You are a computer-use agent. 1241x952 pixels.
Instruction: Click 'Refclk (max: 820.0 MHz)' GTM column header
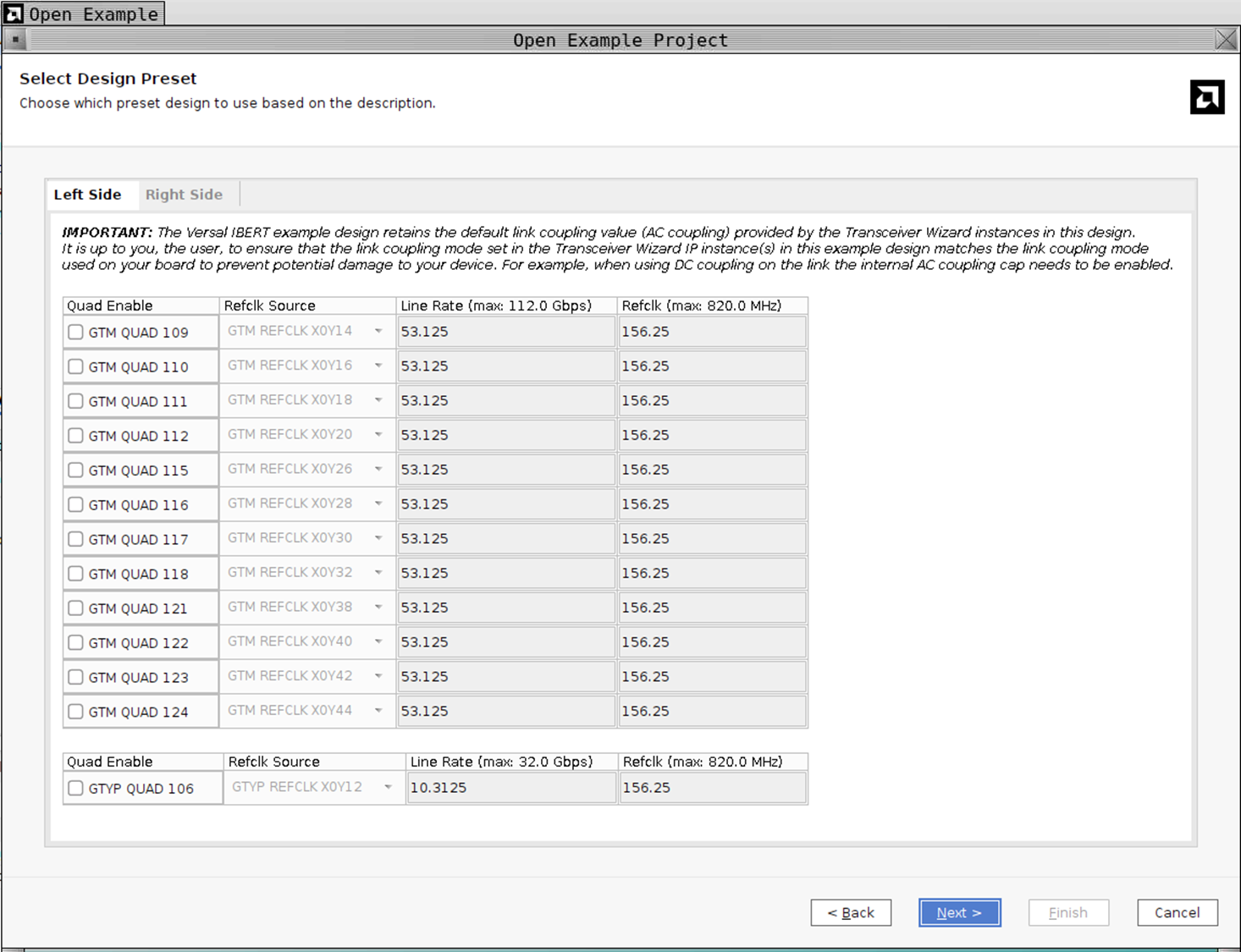coord(713,305)
